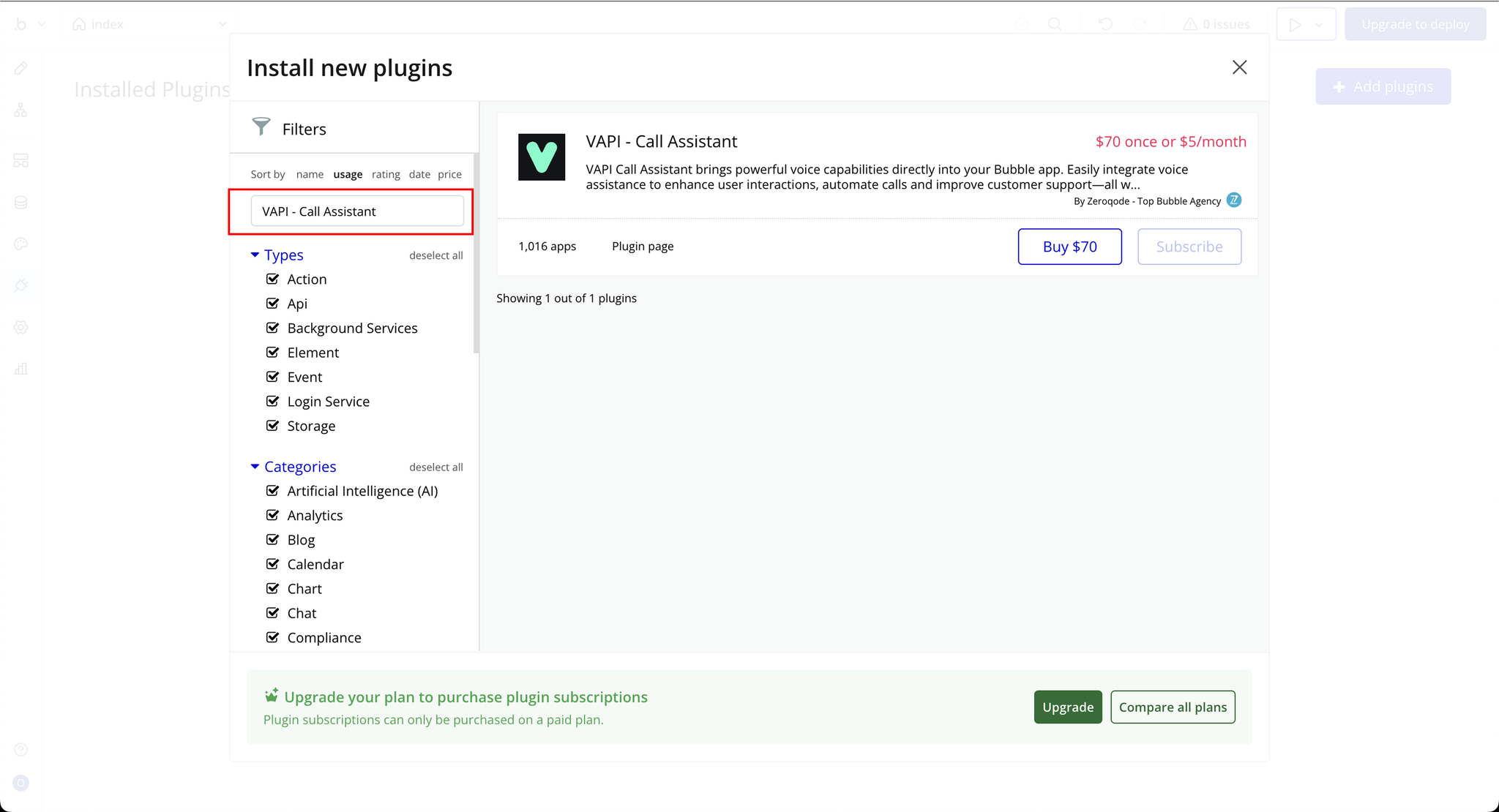
Task: Collapse the Types filter section
Action: coord(255,255)
